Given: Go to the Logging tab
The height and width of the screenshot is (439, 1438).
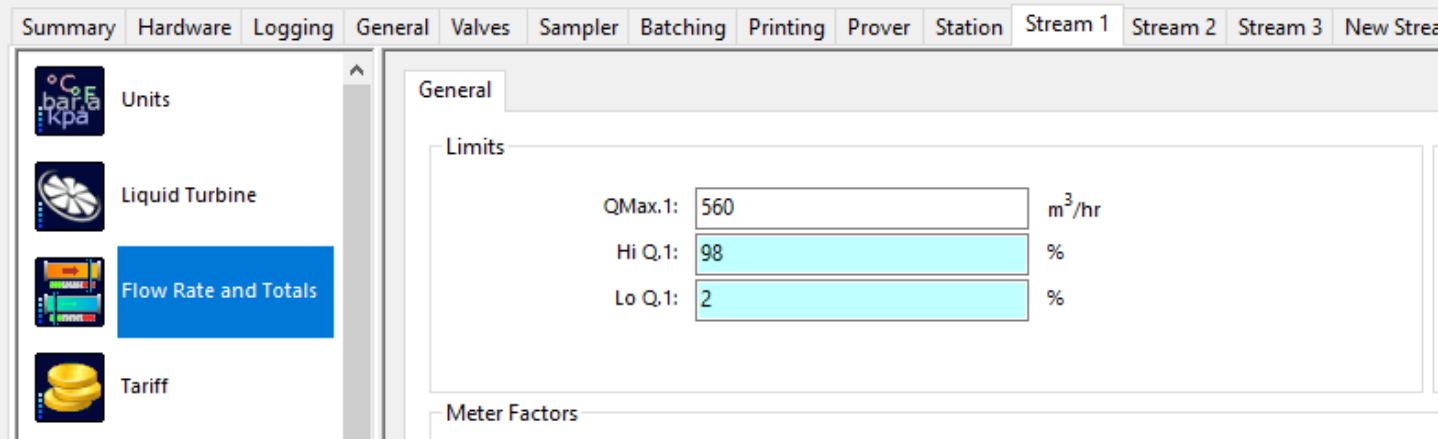Looking at the screenshot, I should [x=293, y=27].
